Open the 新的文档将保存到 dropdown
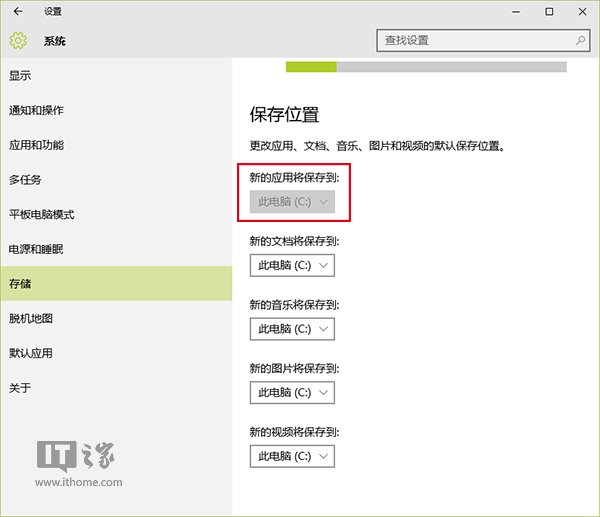Screen dimensions: 600x517 (x=292, y=265)
